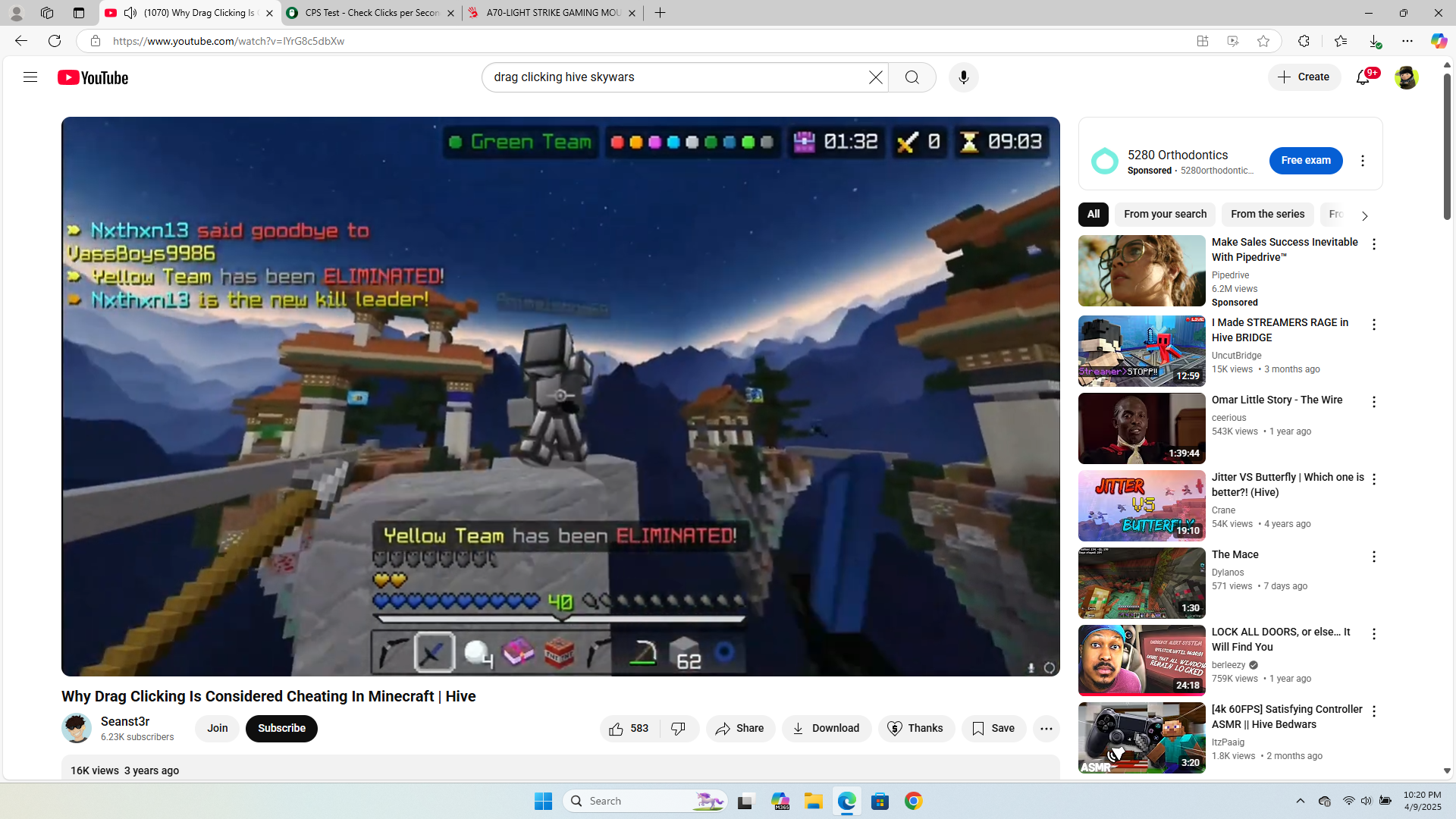The height and width of the screenshot is (819, 1456).
Task: Open YouTube notifications bell
Action: pyautogui.click(x=1363, y=77)
